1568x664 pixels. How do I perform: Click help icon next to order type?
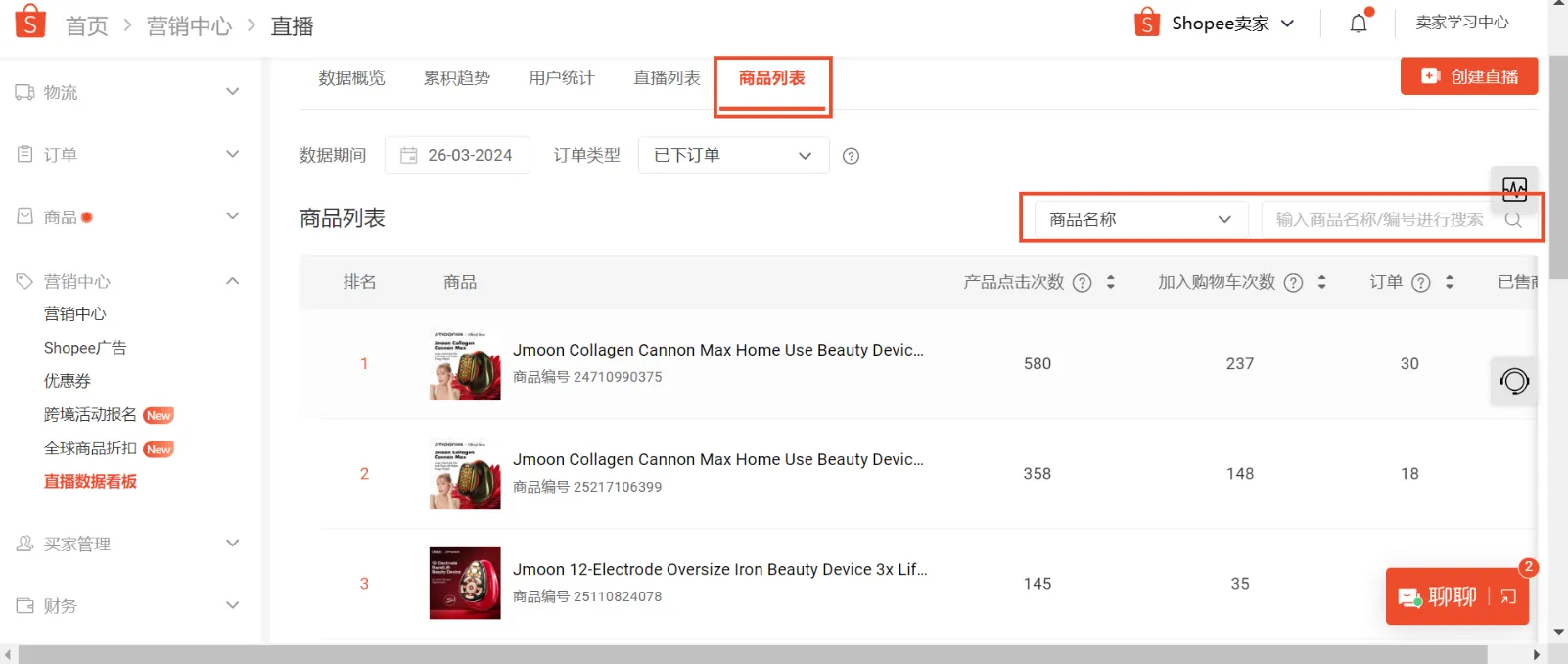point(851,156)
